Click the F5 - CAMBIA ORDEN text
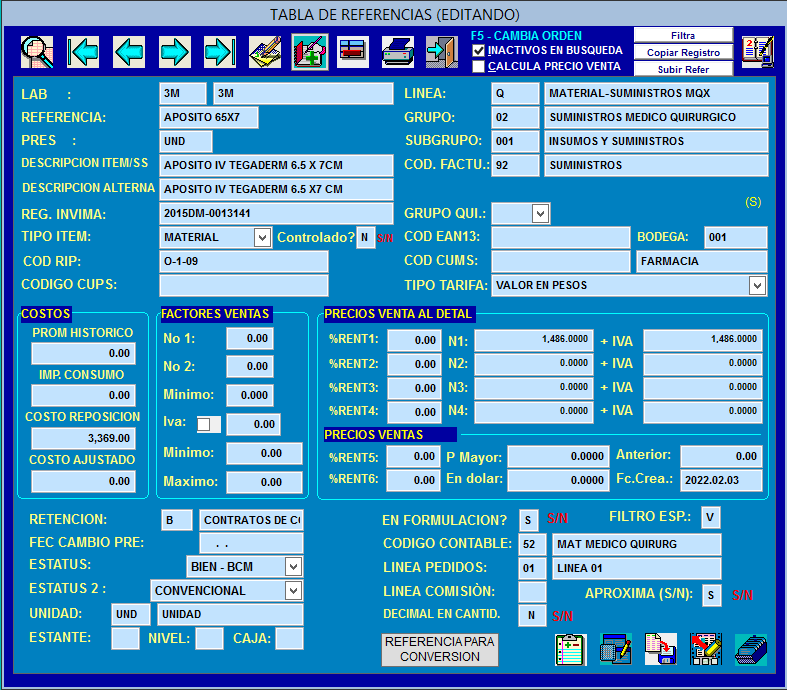This screenshot has height=690, width=787. [526, 36]
